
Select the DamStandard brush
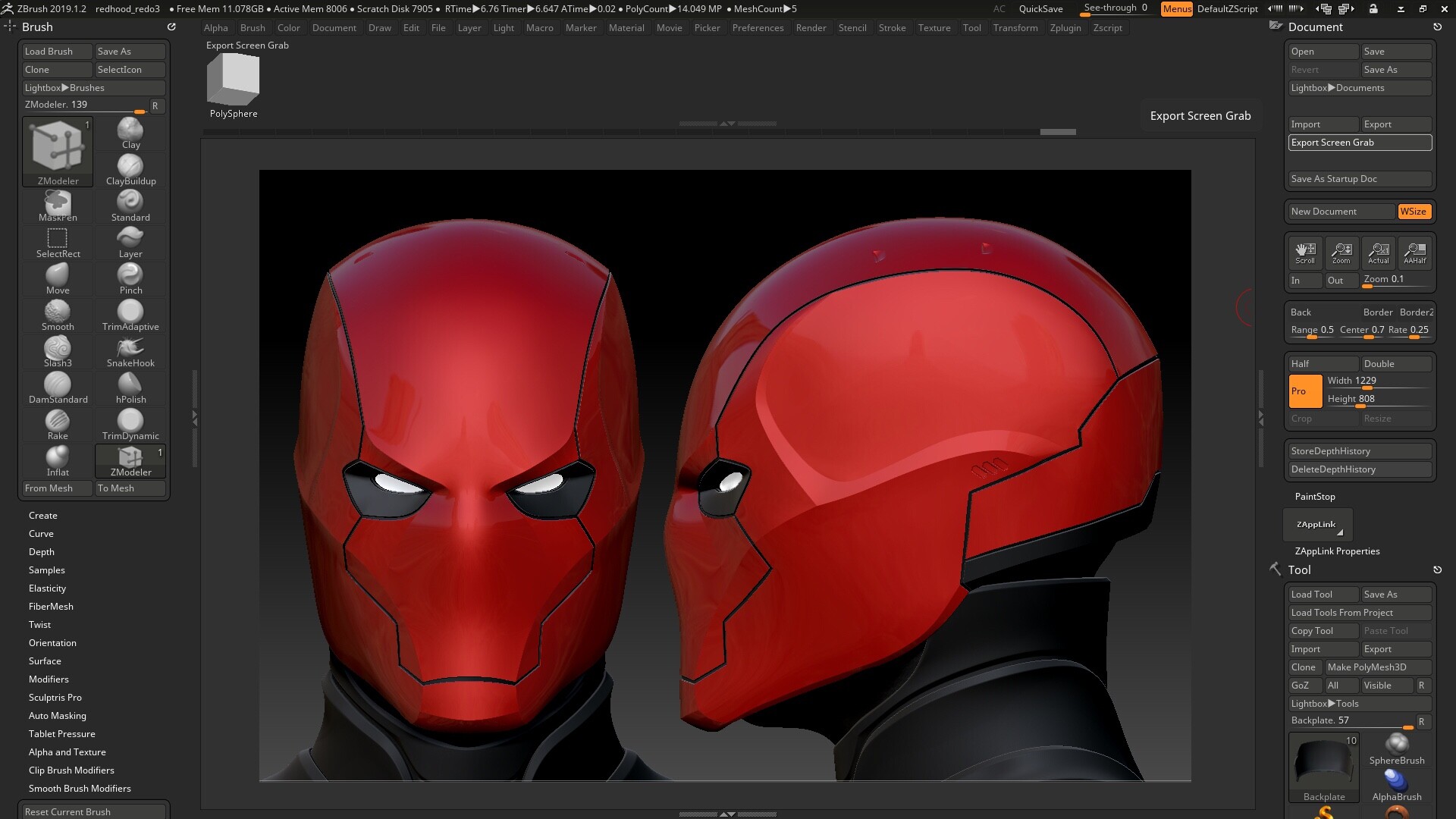[x=58, y=388]
